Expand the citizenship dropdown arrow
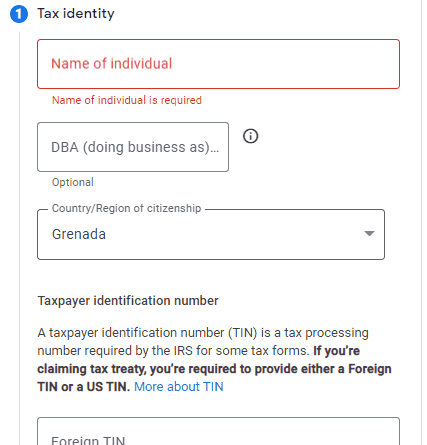Image resolution: width=427 pixels, height=445 pixels. tap(369, 233)
